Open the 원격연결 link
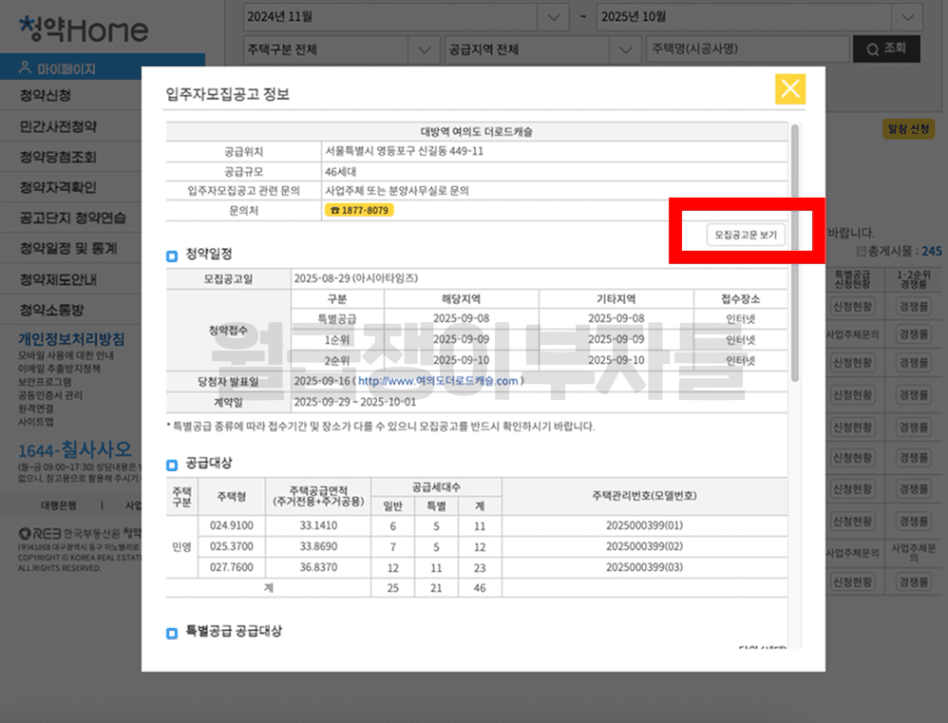The width and height of the screenshot is (948, 723). coord(36,409)
